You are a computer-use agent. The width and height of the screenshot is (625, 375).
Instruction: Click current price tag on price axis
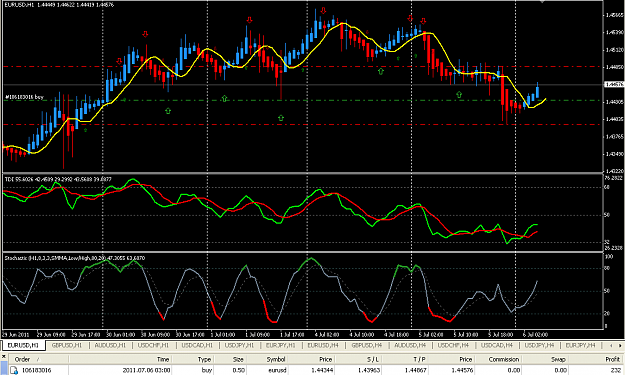point(614,84)
